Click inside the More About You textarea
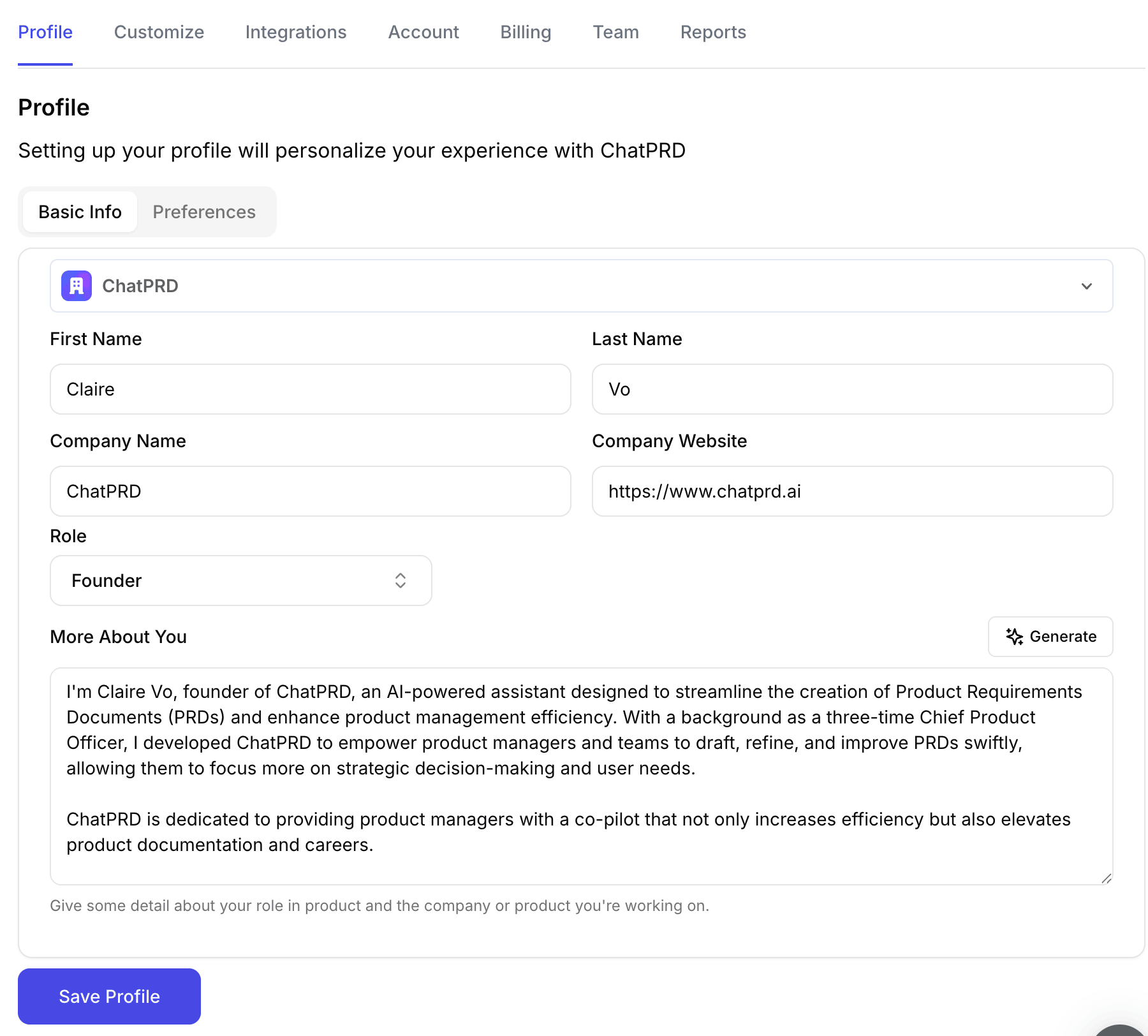1148x1036 pixels. [582, 776]
